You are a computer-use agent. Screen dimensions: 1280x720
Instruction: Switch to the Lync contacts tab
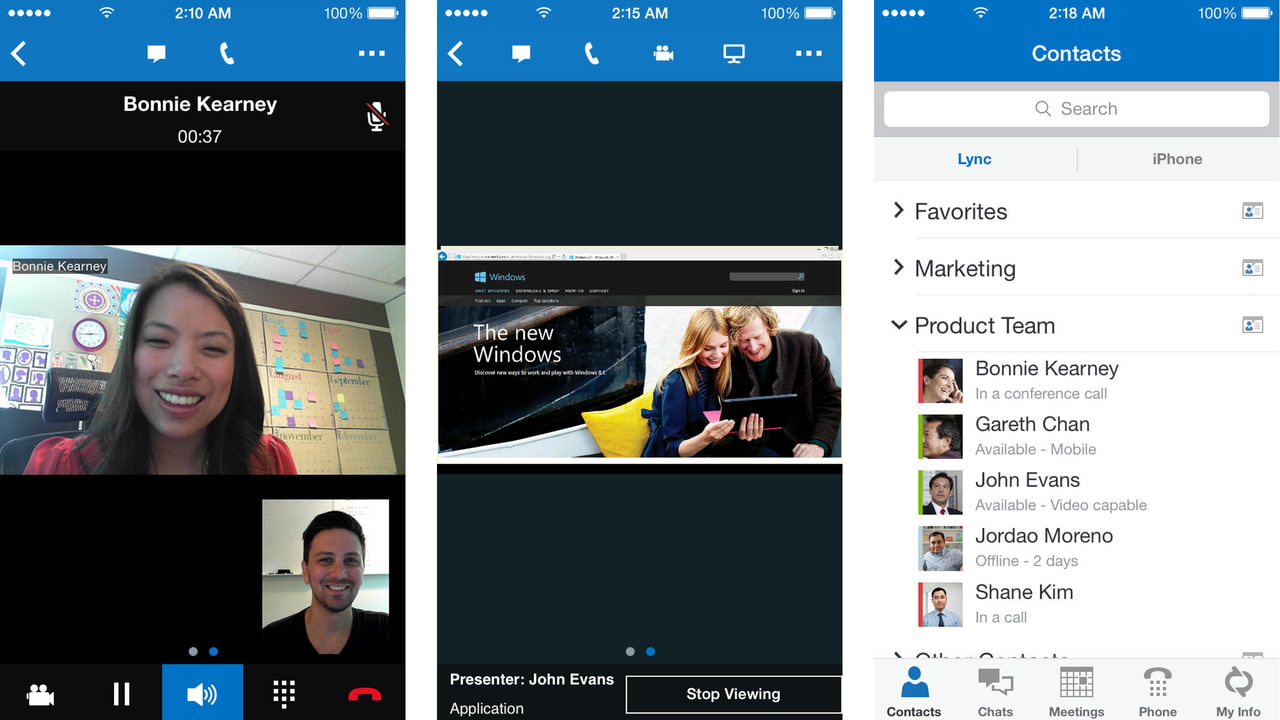coord(975,159)
